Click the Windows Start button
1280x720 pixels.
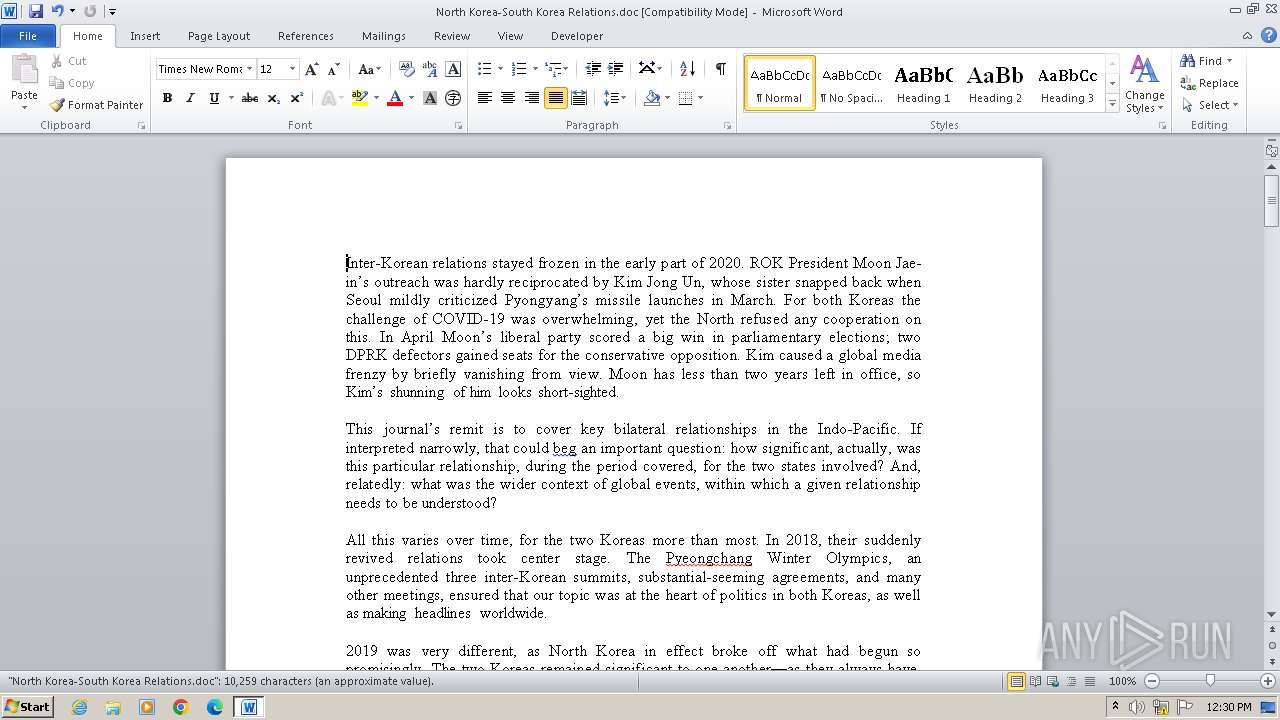click(27, 707)
